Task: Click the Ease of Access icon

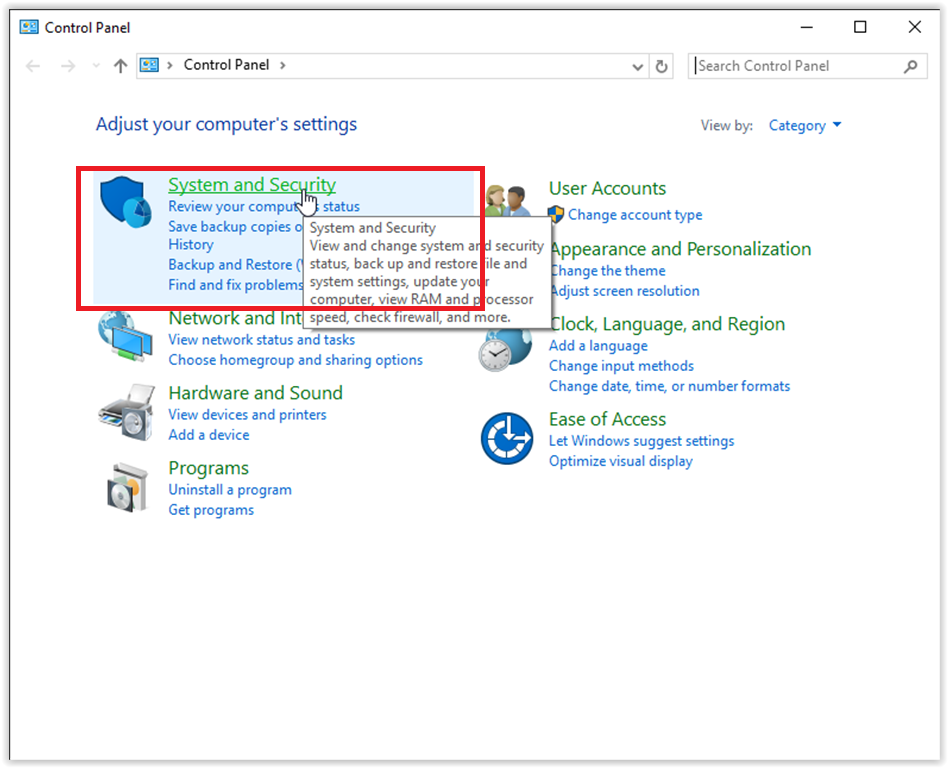Action: pyautogui.click(x=507, y=438)
